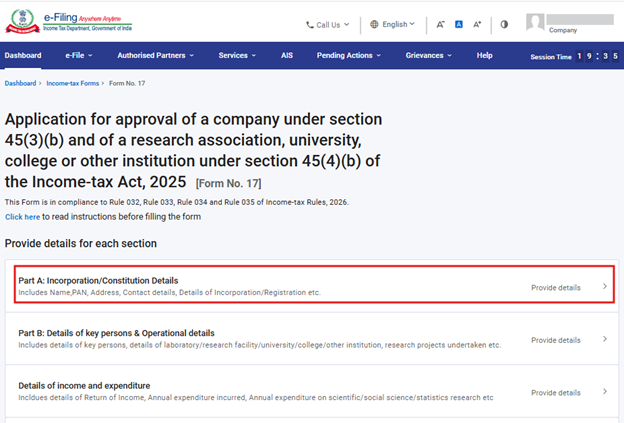The height and width of the screenshot is (423, 624).
Task: Click the increase font size icon
Action: [477, 24]
